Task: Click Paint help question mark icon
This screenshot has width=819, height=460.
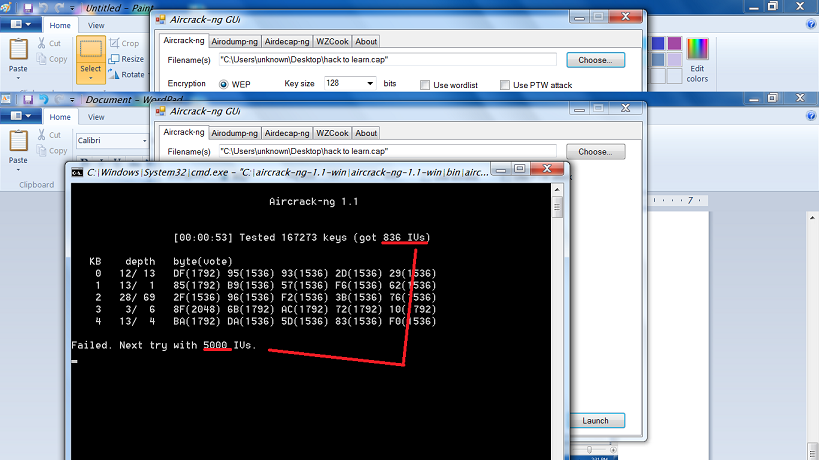Action: (x=811, y=24)
